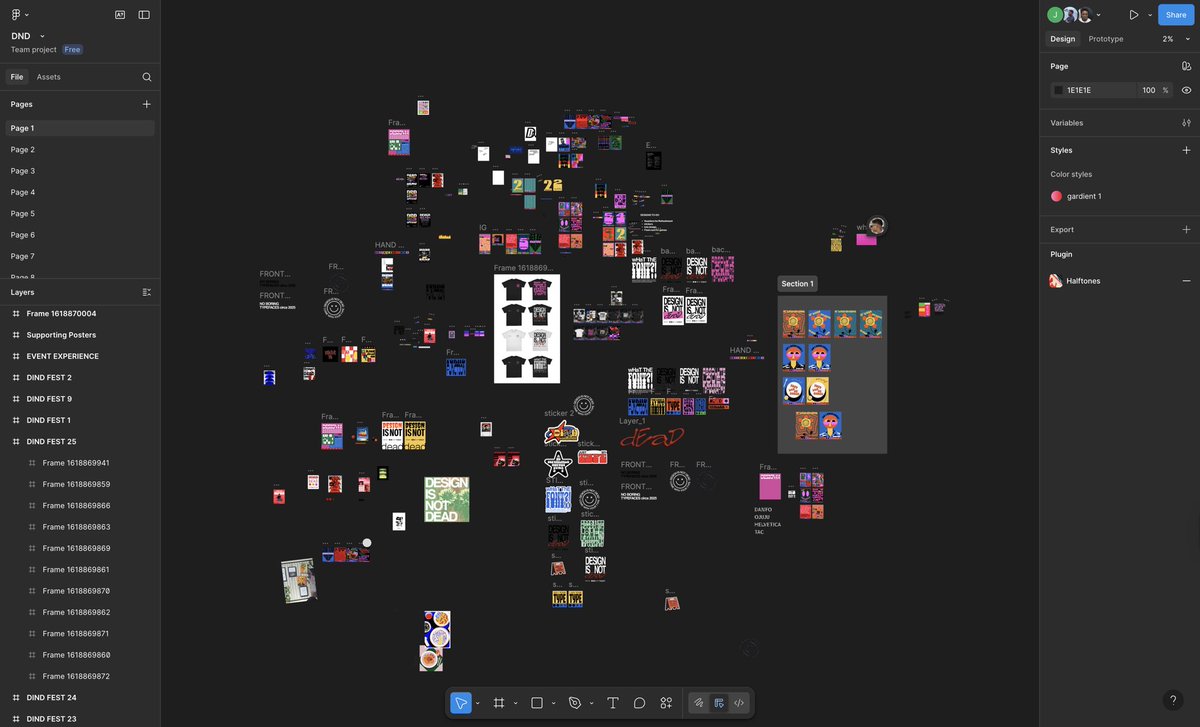This screenshot has height=727, width=1200.
Task: Open the collaborators list chevron
Action: point(1099,15)
